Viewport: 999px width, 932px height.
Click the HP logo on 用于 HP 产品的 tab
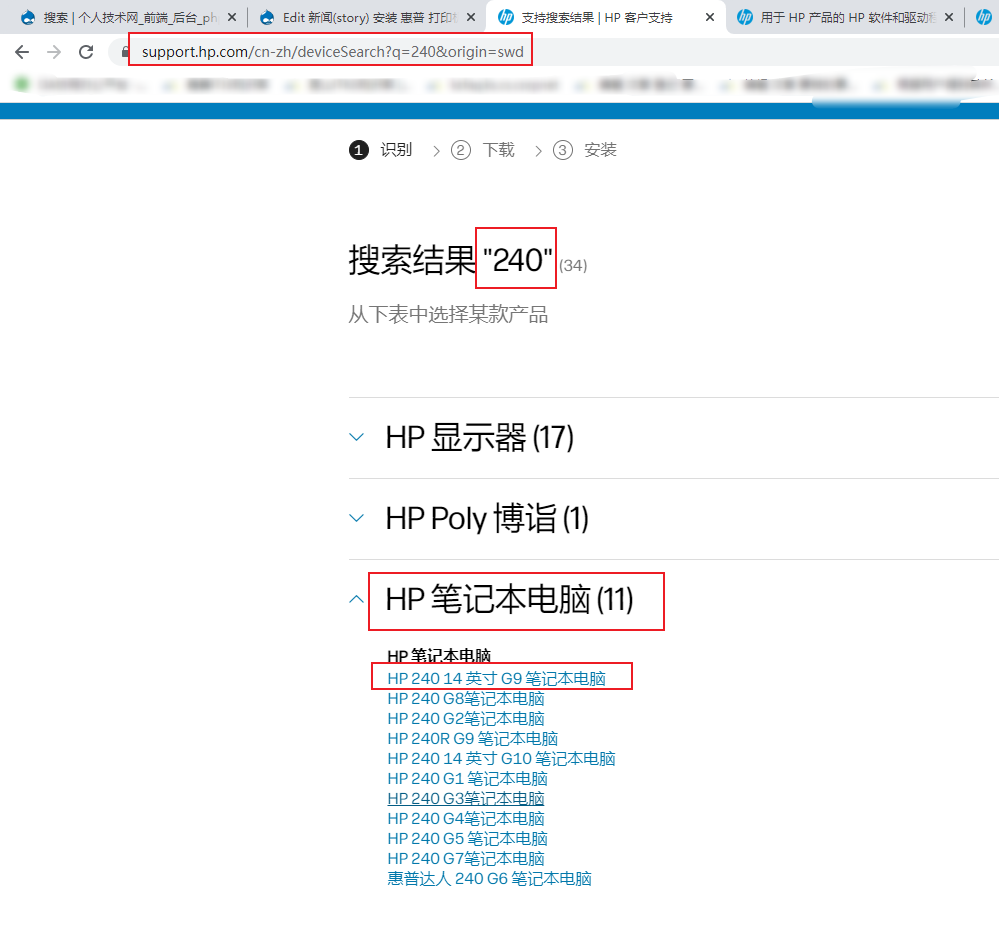[x=745, y=17]
